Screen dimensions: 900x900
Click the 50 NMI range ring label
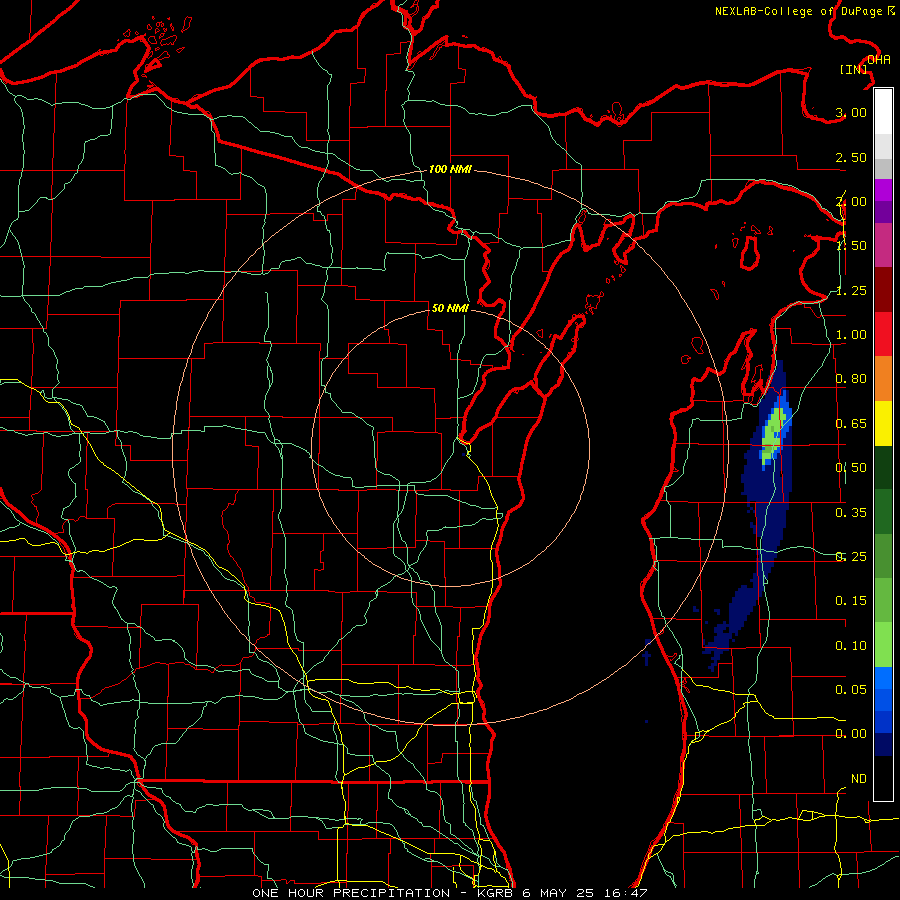pos(450,308)
